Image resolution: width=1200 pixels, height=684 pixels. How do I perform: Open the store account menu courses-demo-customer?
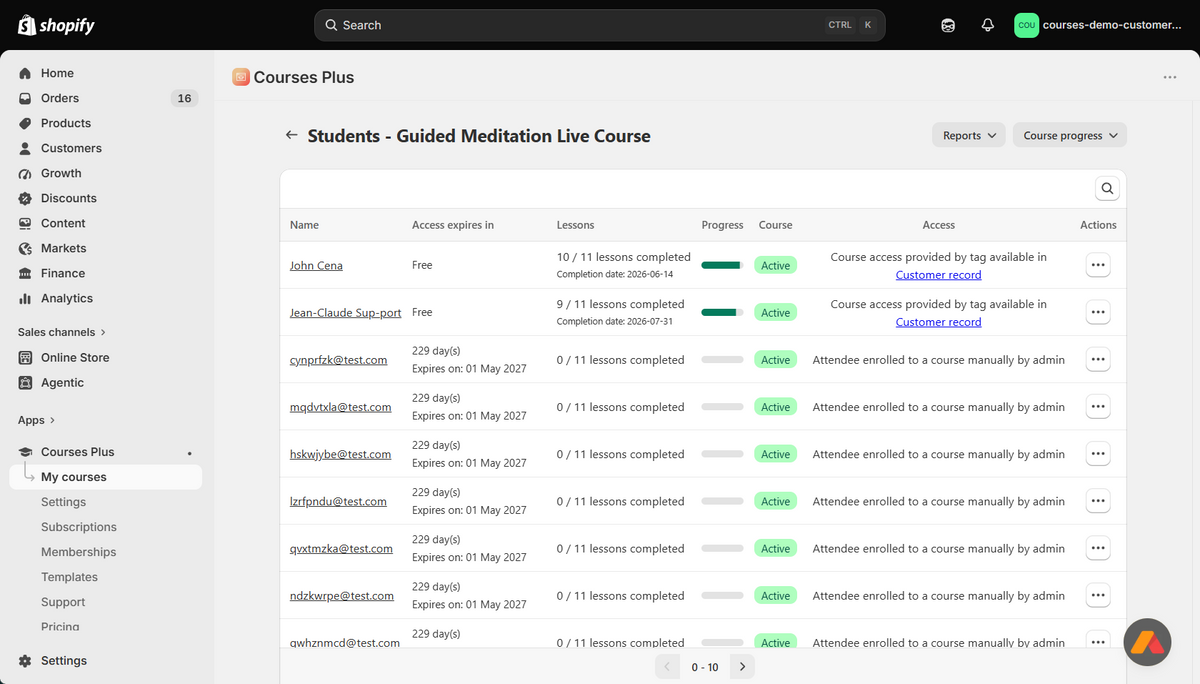click(x=1099, y=25)
